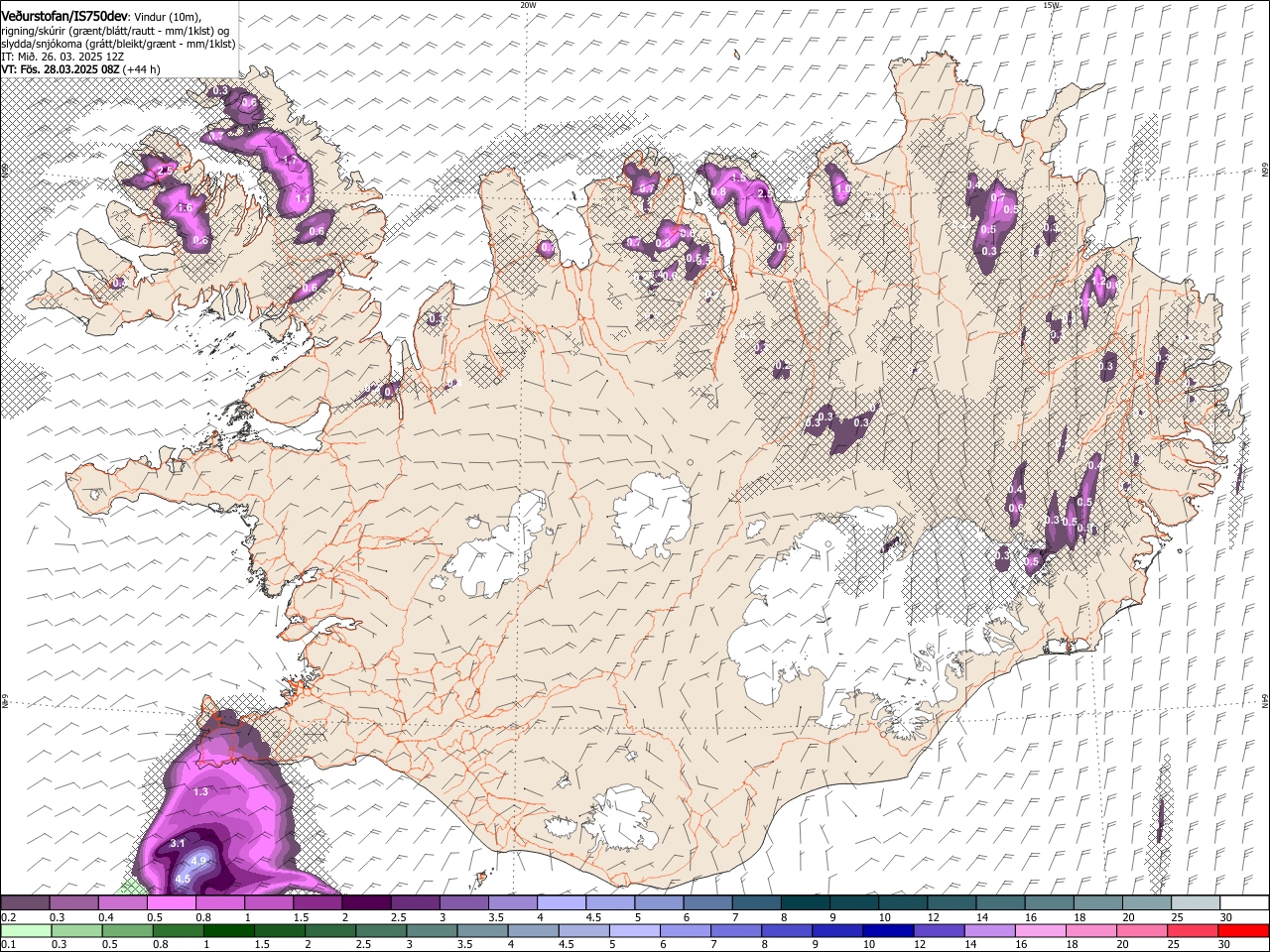Pick the lower scale swatch between 1 and 1.5
1270x952 pixels.
pos(228,930)
